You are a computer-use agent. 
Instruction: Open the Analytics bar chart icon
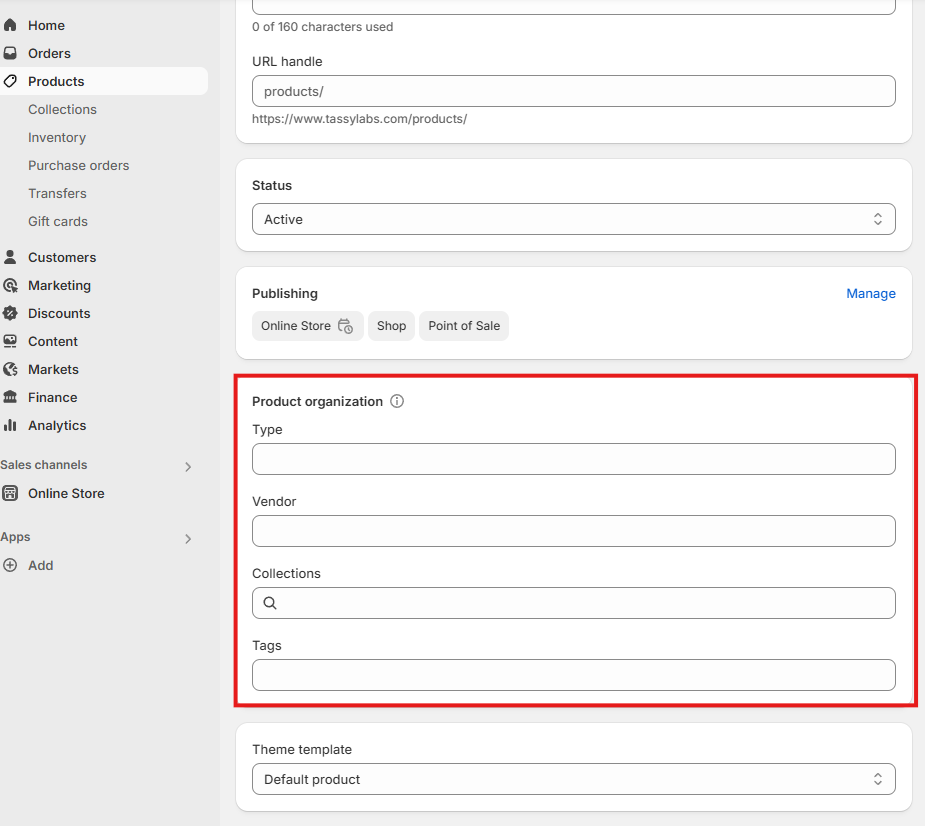[x=10, y=425]
